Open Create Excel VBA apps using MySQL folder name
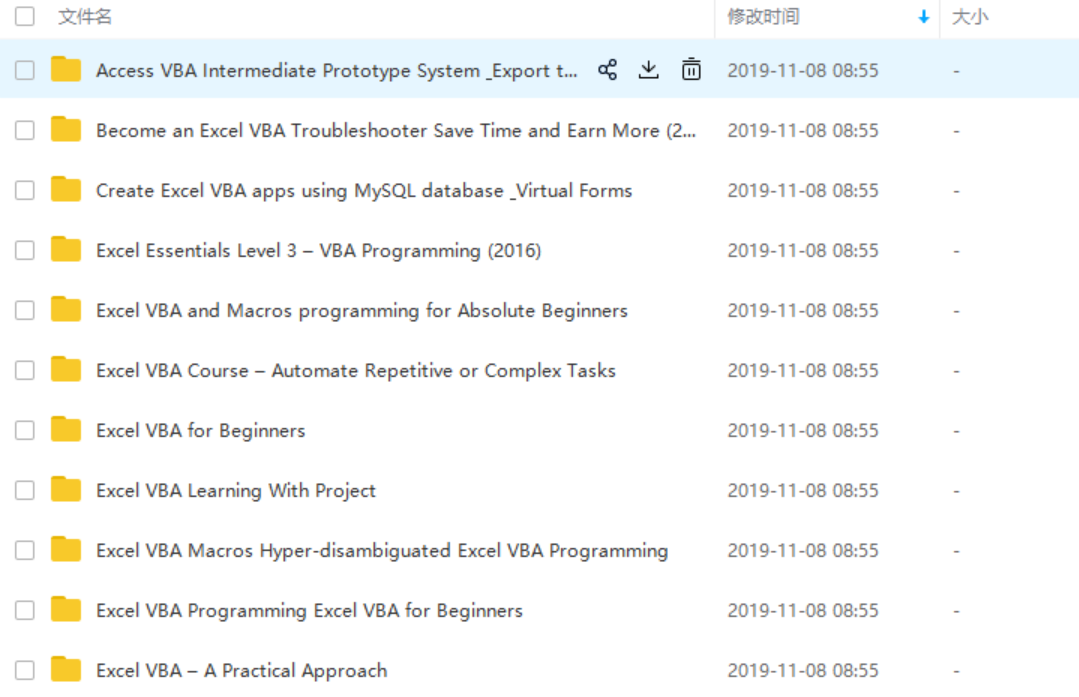Viewport: 1079px width, 697px height. point(364,191)
